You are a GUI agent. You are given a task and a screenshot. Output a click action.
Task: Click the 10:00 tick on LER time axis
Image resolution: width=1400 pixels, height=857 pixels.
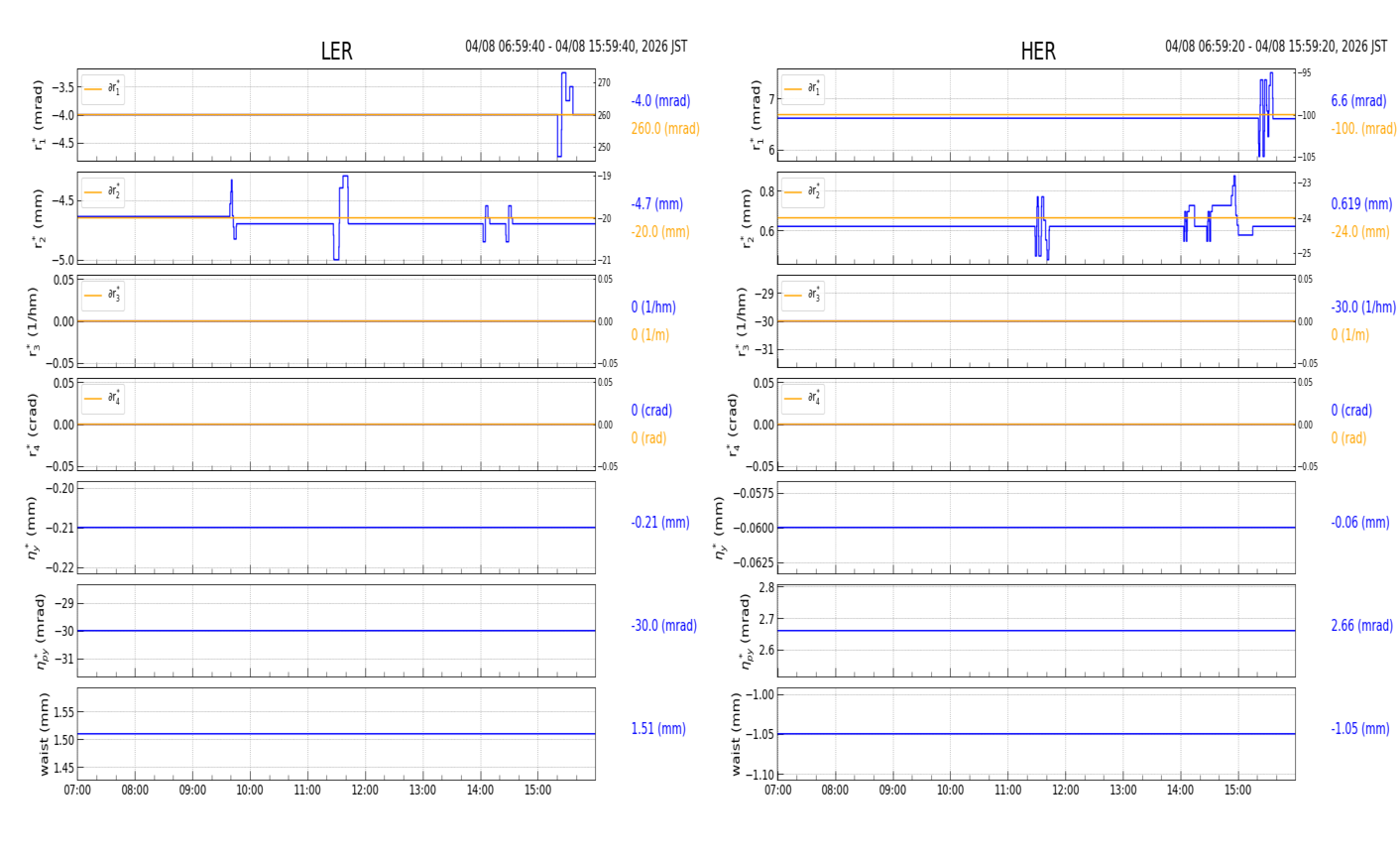[250, 791]
